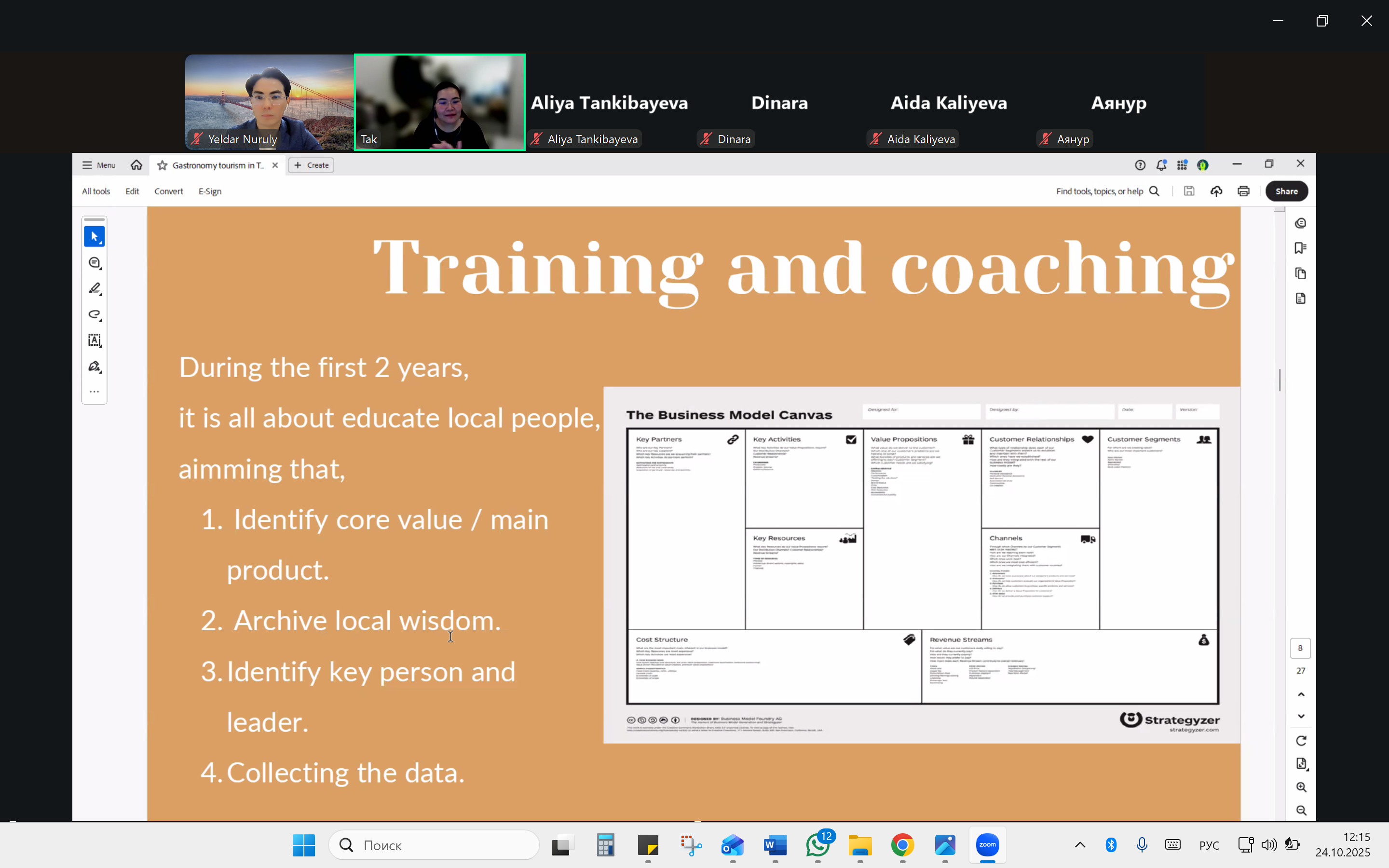Open the Convert menu item

click(168, 191)
